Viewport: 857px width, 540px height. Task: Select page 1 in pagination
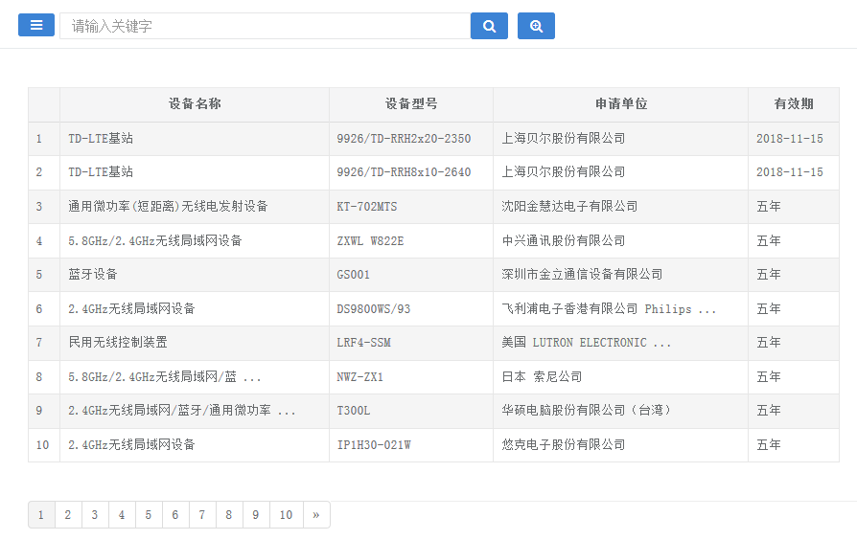point(41,515)
